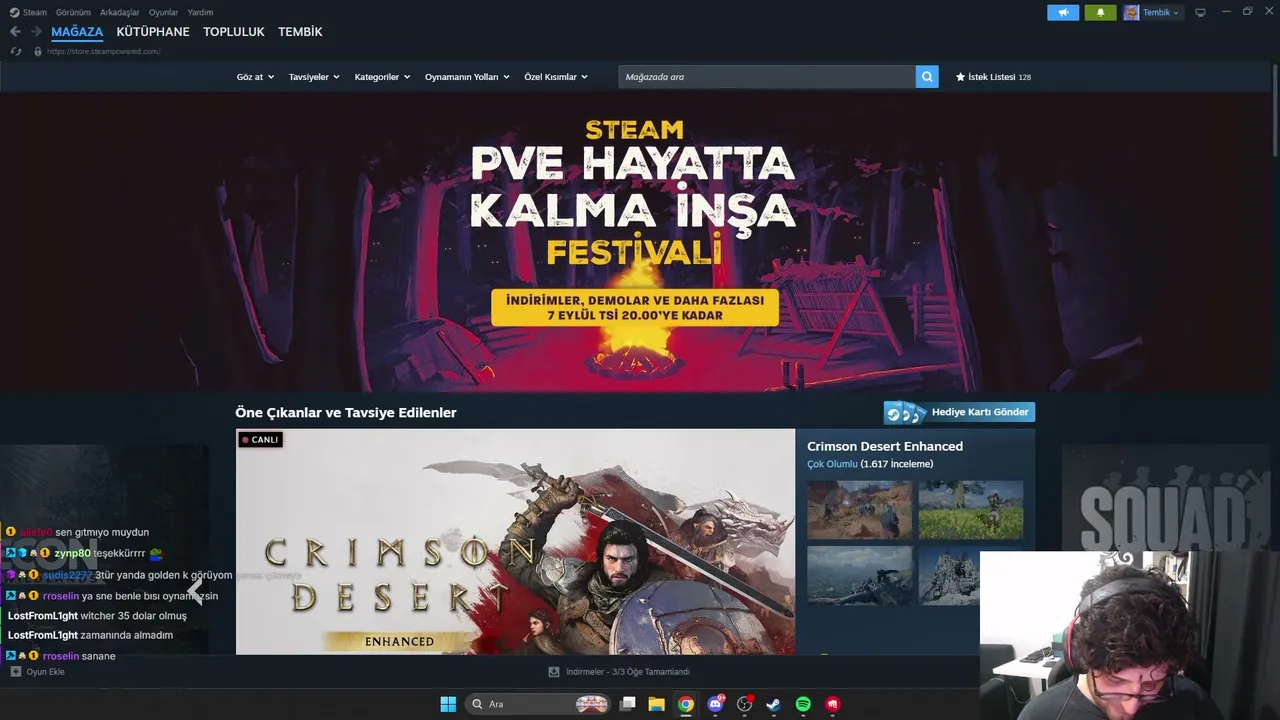Reload the store page with the refresh icon
This screenshot has width=1280, height=720.
click(15, 51)
